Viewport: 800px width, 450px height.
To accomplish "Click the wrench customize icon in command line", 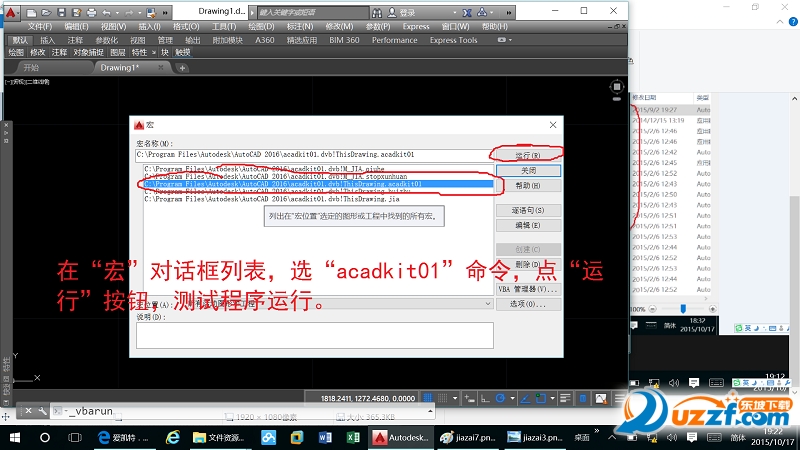I will 42,411.
